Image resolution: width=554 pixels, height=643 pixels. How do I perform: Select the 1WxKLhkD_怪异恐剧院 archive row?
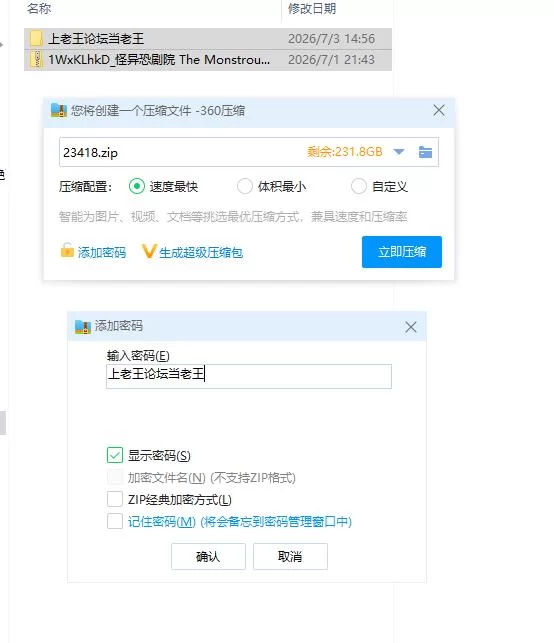tap(208, 60)
